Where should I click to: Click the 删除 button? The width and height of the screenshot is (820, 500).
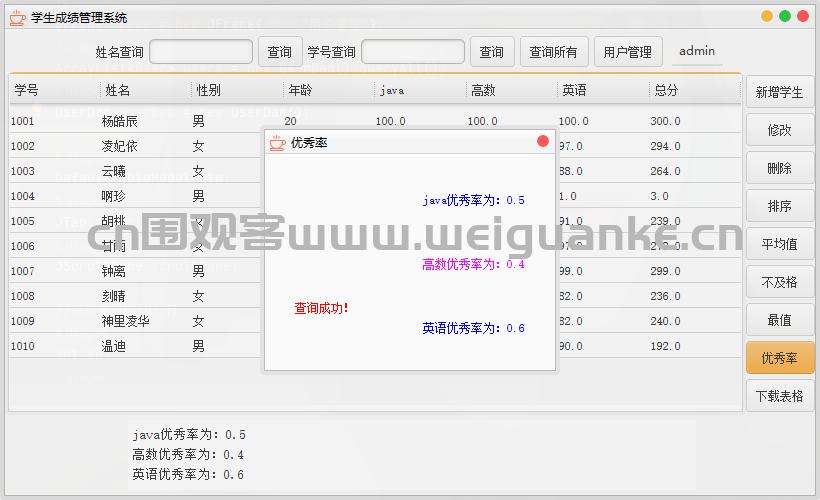(x=780, y=168)
